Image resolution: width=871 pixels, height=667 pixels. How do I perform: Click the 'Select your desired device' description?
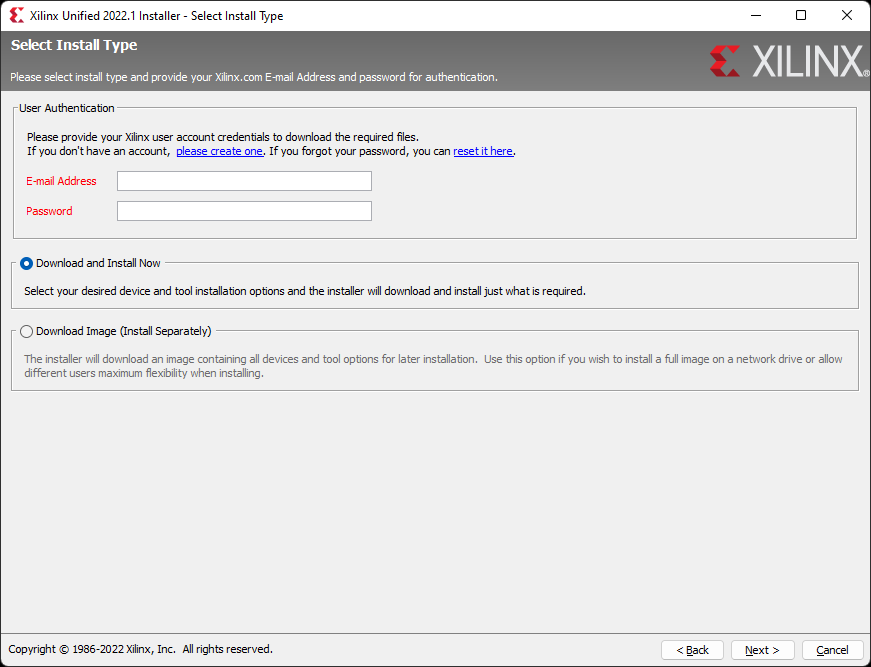pyautogui.click(x=305, y=291)
